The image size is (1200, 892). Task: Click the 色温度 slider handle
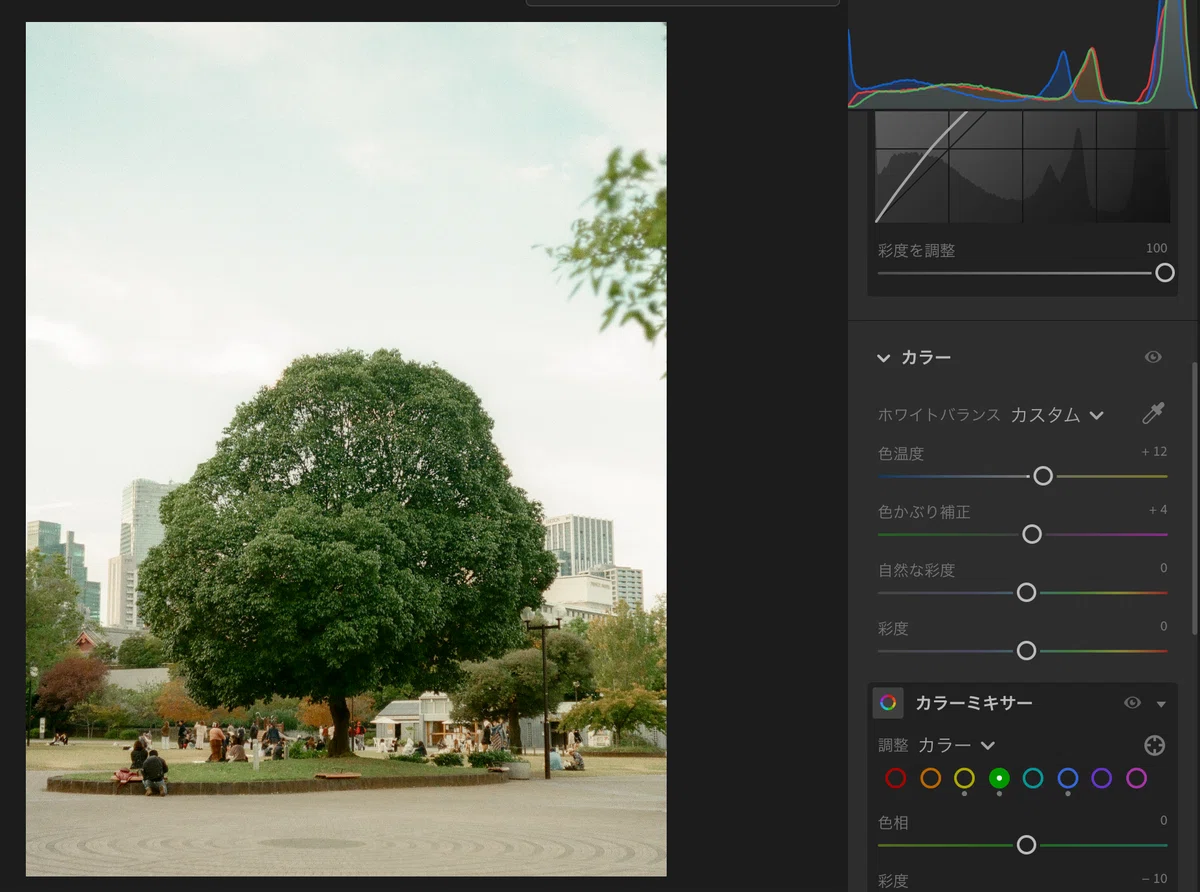[1043, 476]
